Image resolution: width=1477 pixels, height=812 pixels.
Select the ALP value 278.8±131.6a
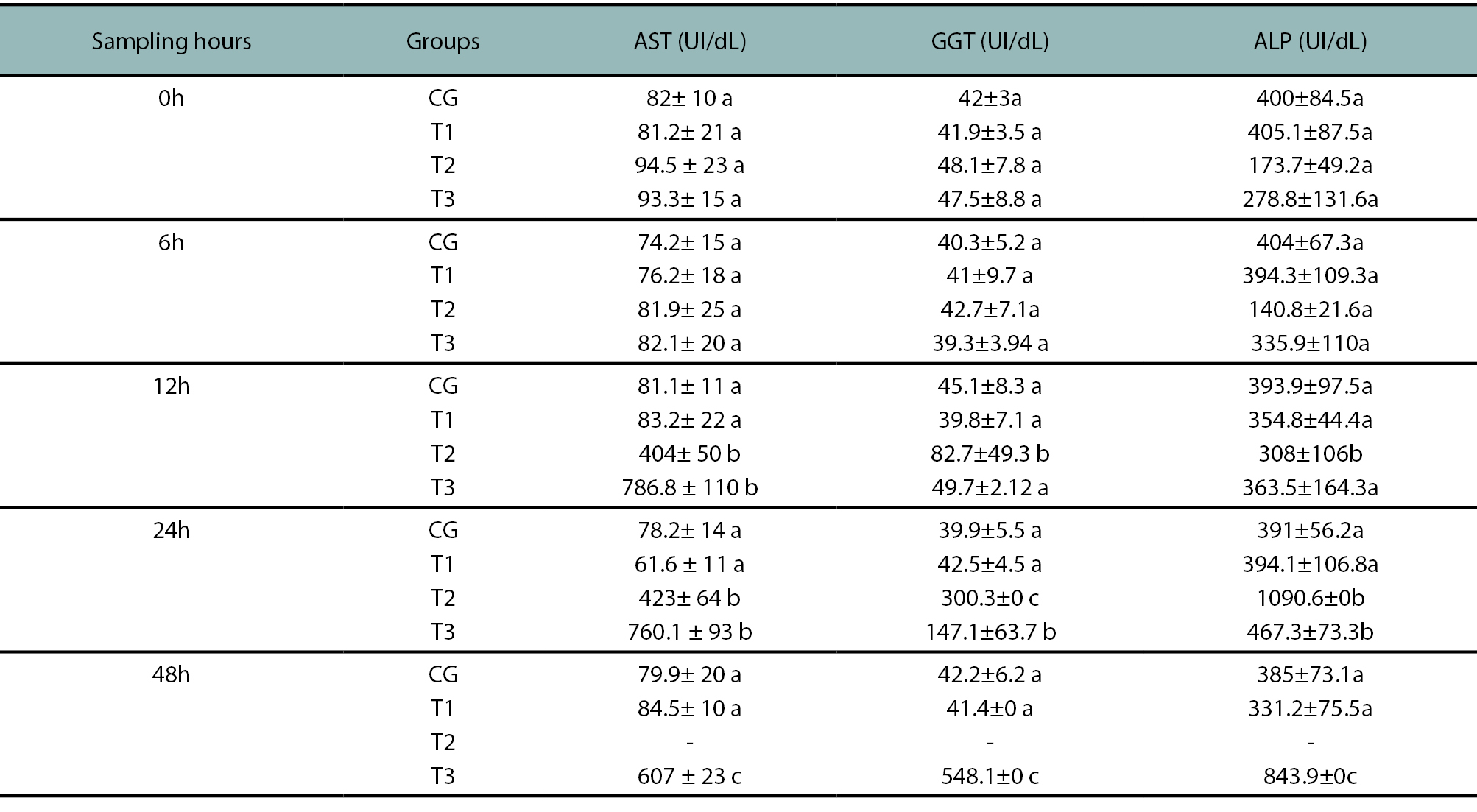pos(1310,199)
